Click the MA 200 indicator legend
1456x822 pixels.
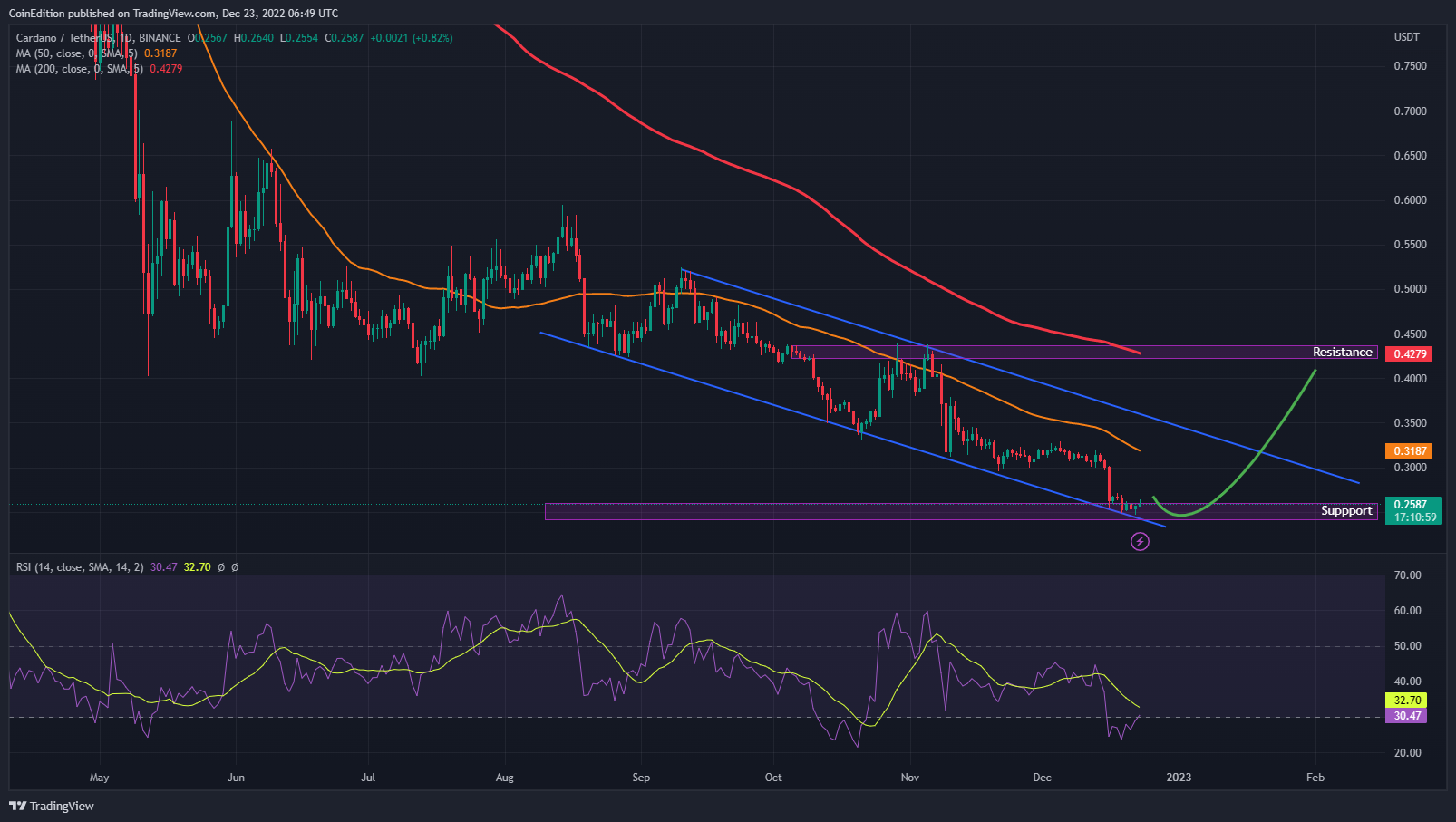[x=99, y=69]
